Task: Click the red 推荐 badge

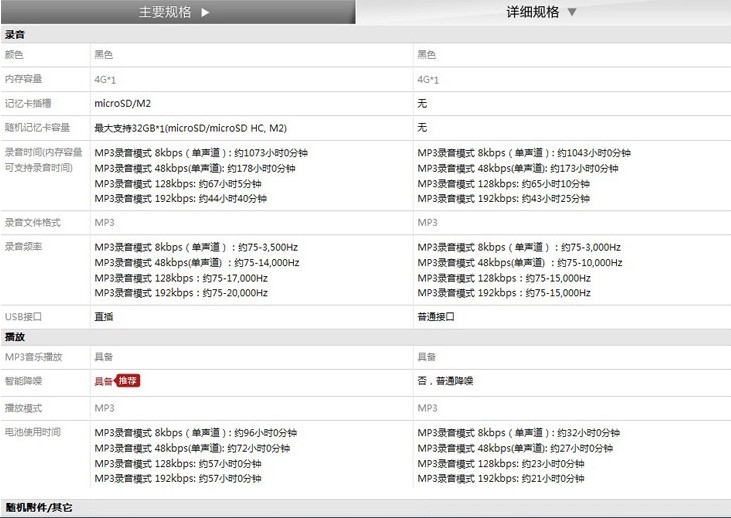Action: click(128, 381)
